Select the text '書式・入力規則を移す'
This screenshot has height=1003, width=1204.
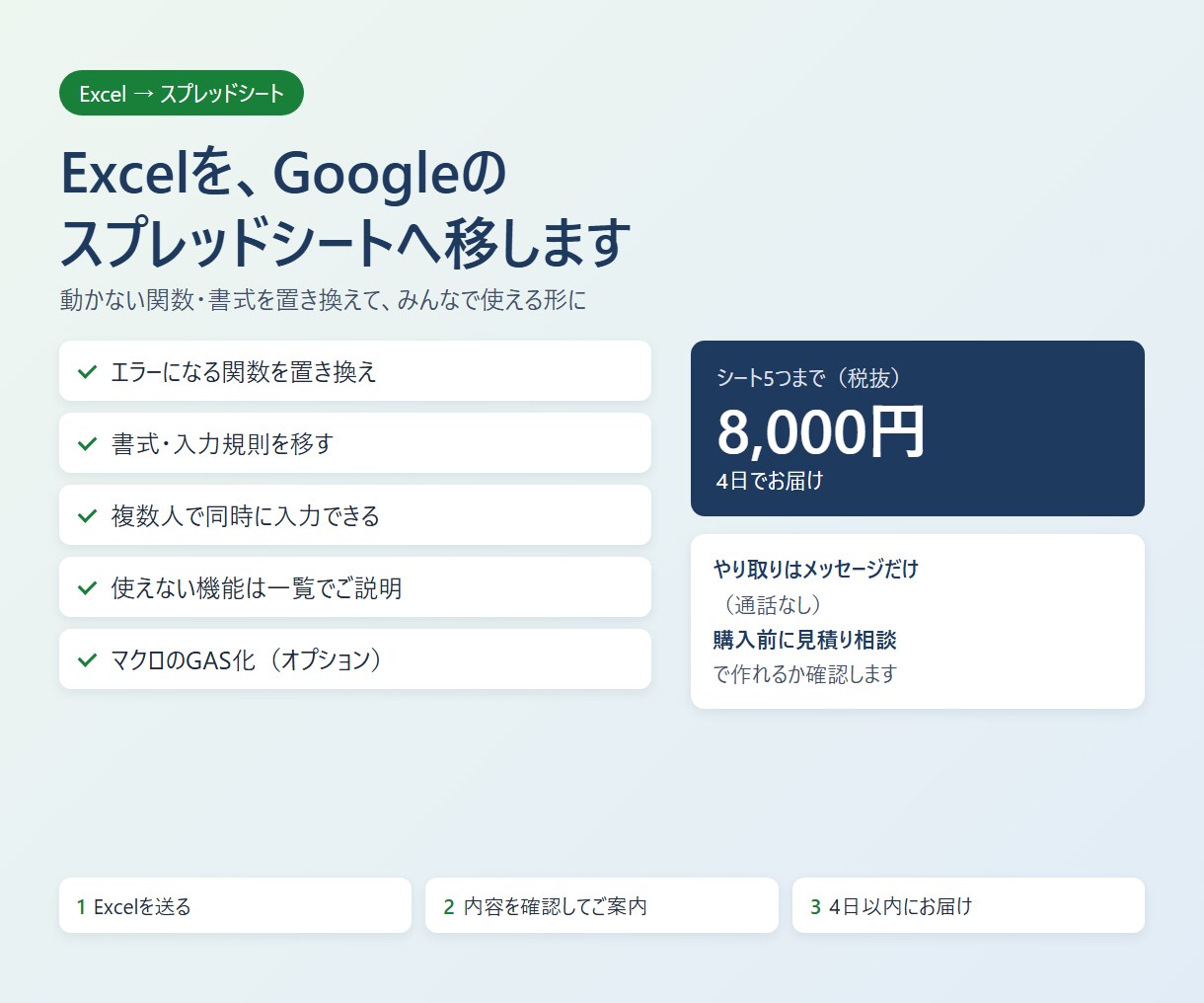point(222,444)
